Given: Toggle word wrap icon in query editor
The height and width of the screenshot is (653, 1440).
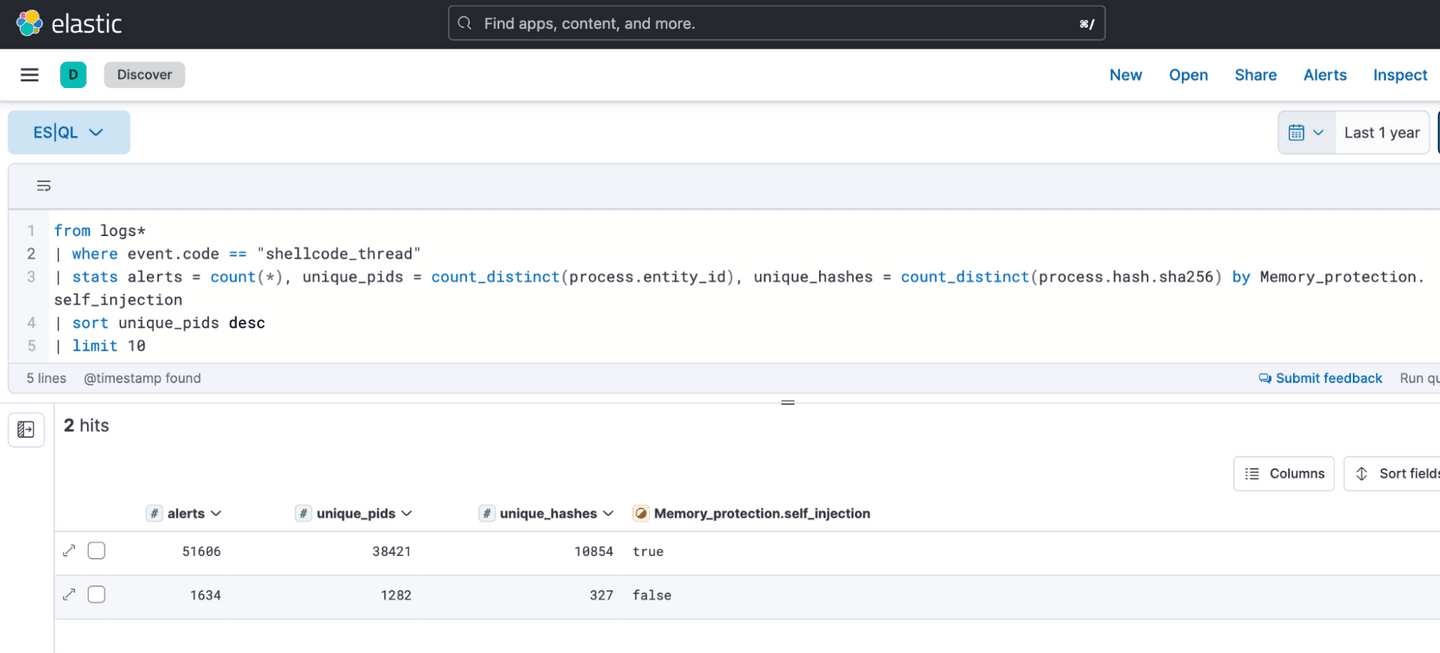Looking at the screenshot, I should [44, 186].
